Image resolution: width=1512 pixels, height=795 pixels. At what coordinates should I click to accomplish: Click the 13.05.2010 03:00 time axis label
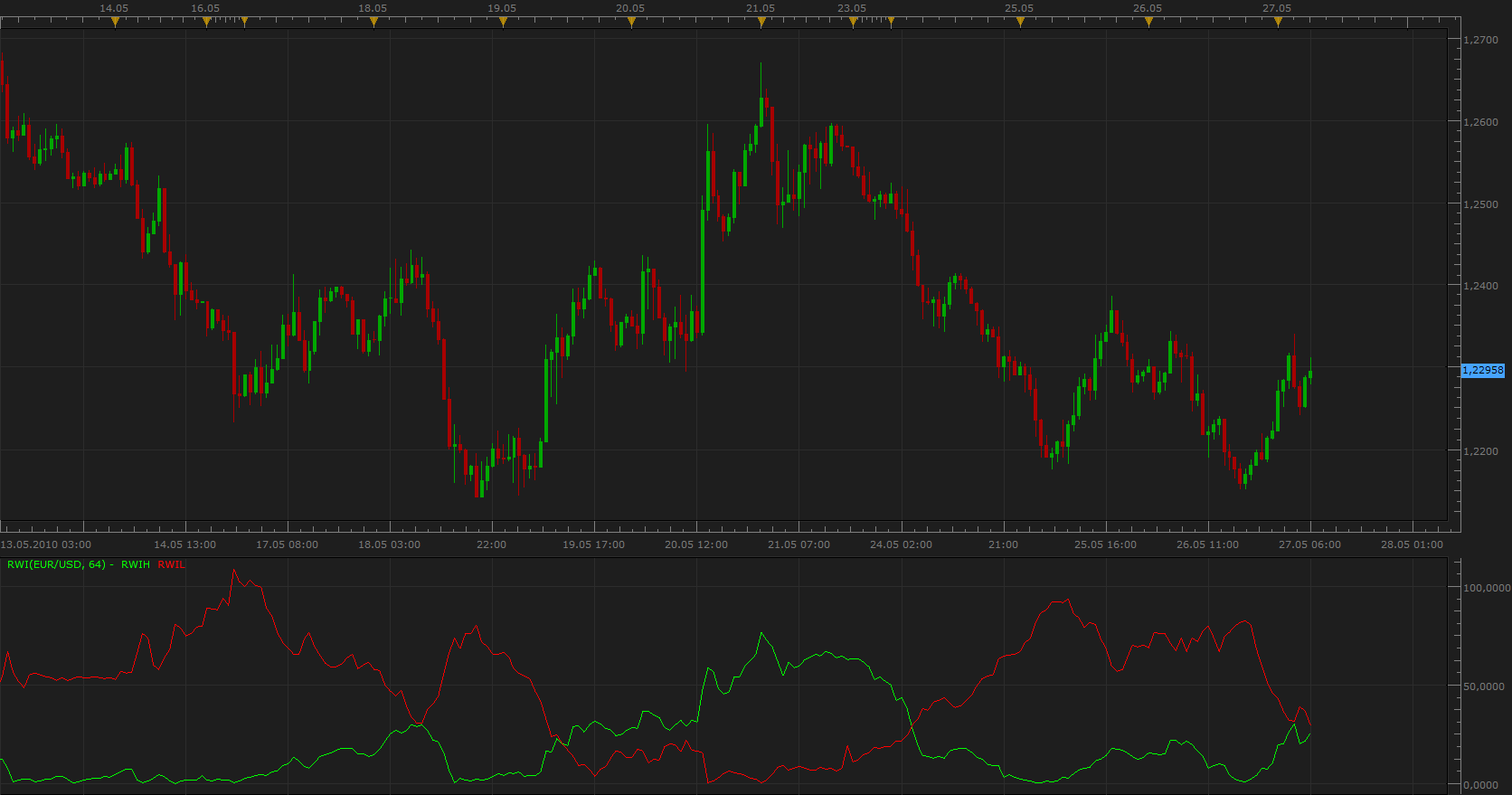click(46, 544)
